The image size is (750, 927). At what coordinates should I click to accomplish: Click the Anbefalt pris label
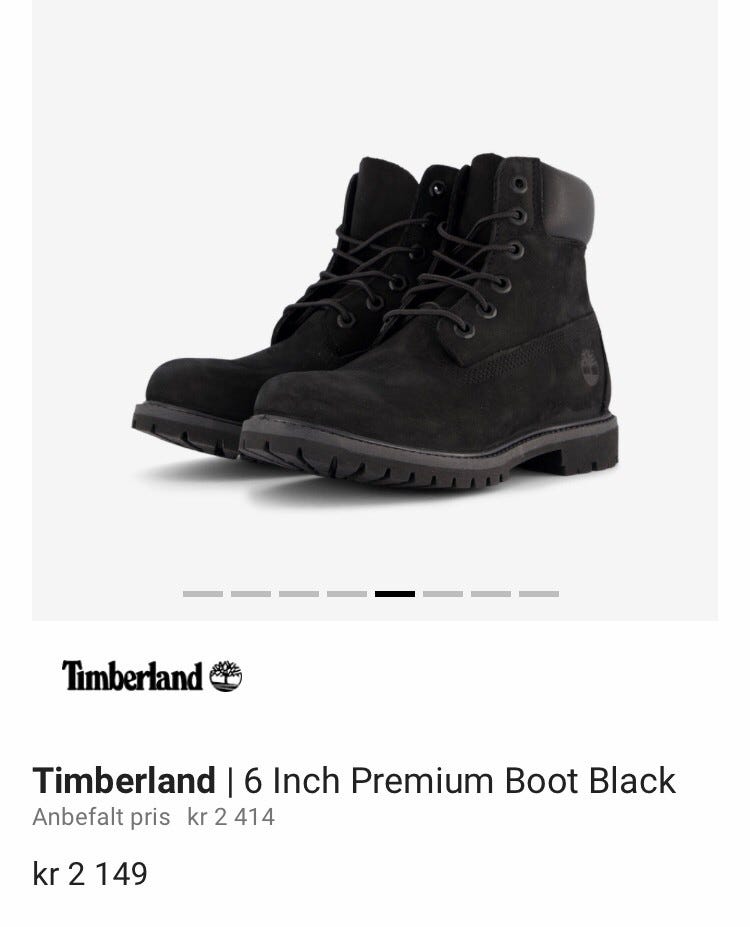pyautogui.click(x=101, y=817)
